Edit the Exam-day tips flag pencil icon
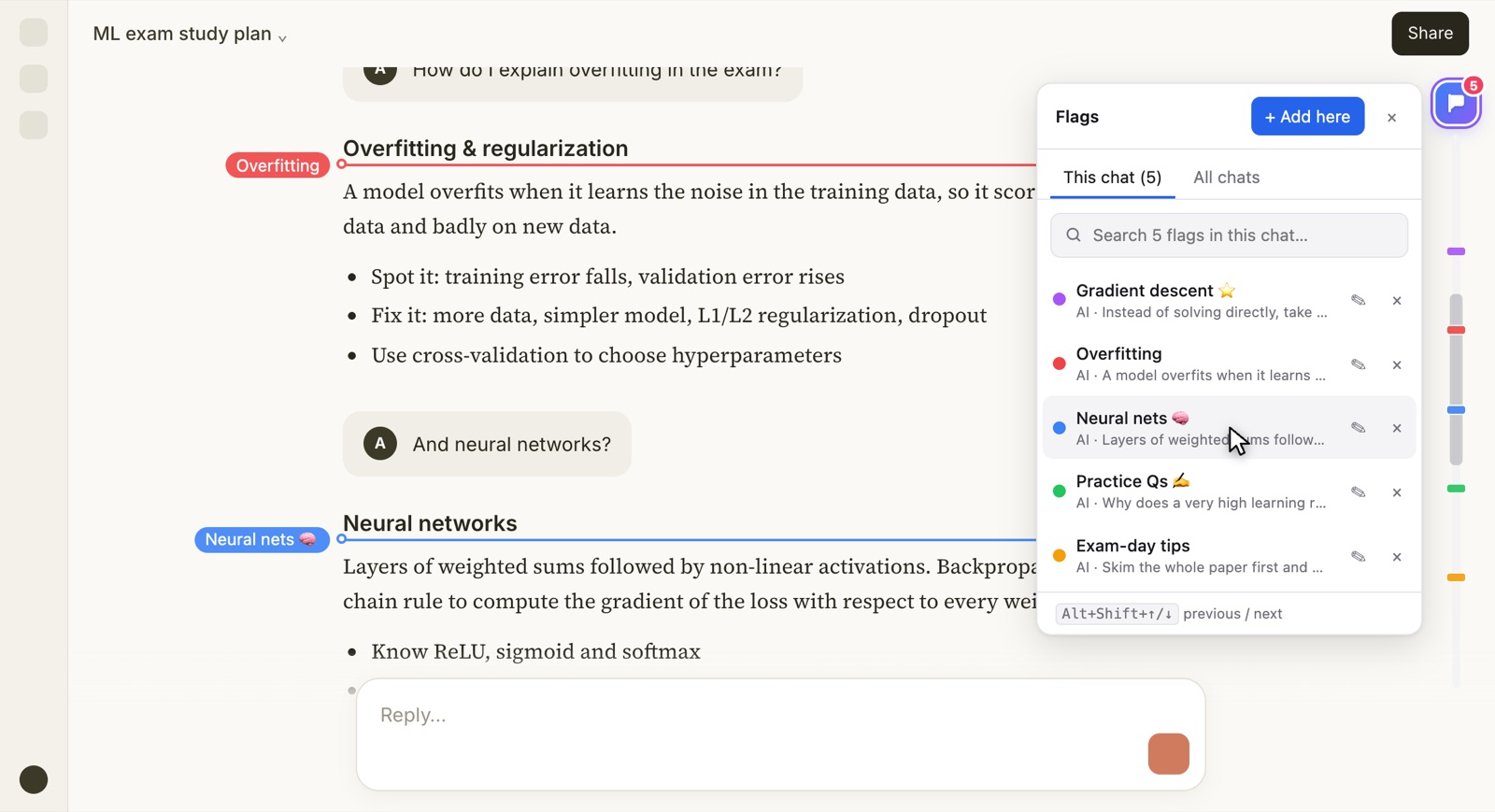This screenshot has width=1495, height=812. click(x=1359, y=557)
